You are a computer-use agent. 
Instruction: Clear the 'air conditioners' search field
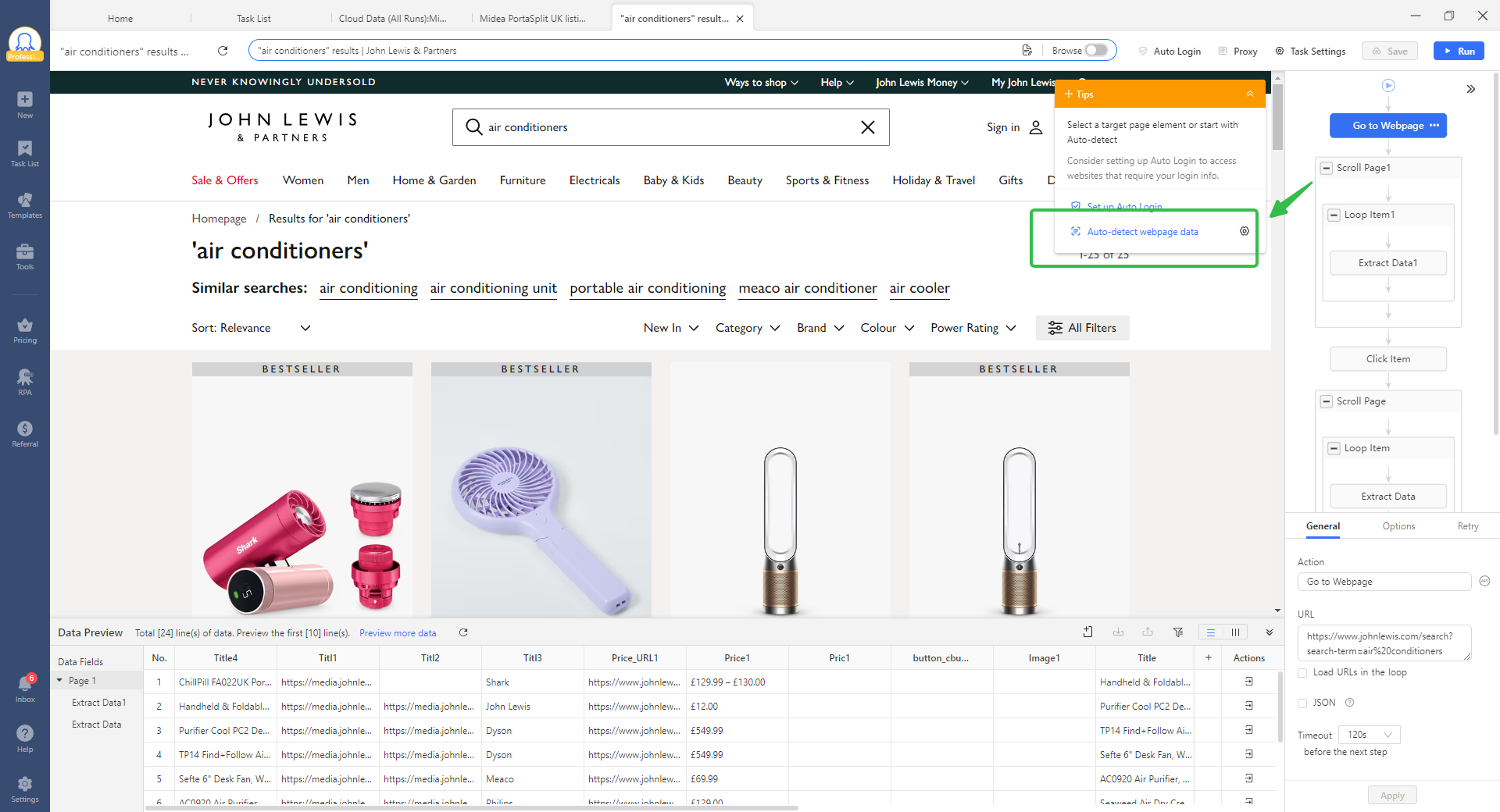click(x=867, y=127)
